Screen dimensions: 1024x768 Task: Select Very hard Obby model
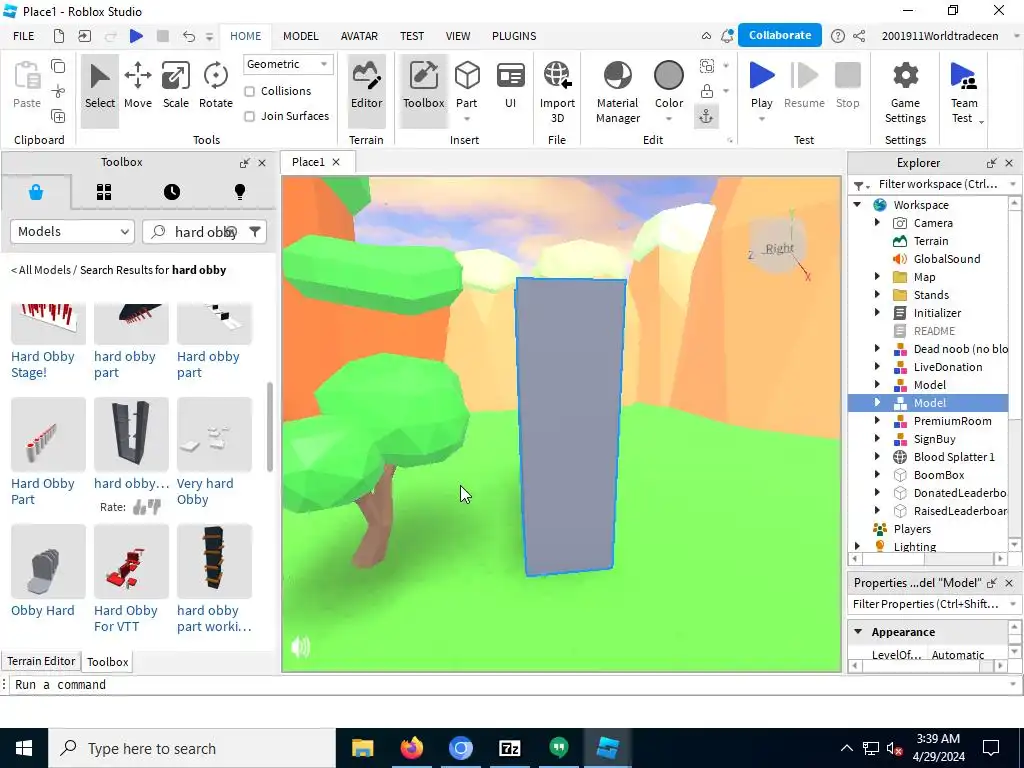point(214,452)
